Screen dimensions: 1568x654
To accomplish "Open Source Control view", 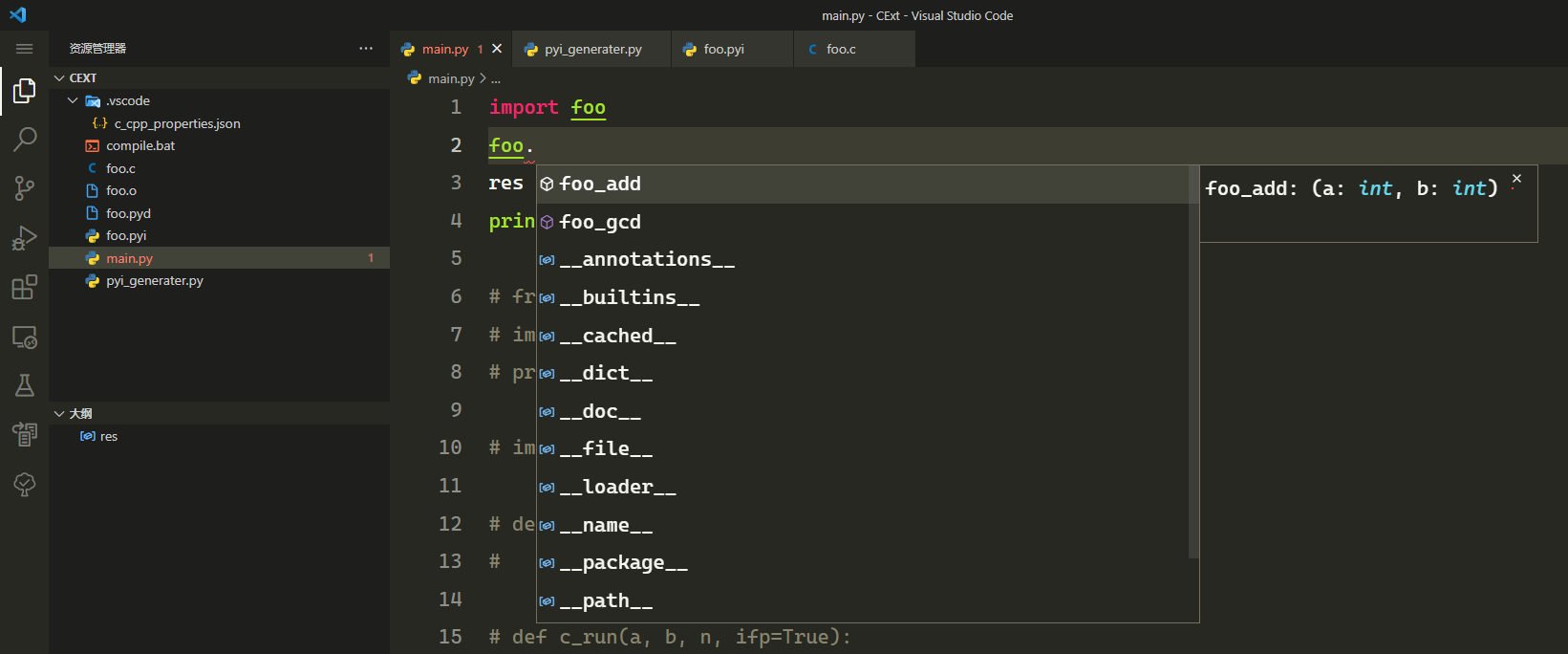I will pos(25,188).
